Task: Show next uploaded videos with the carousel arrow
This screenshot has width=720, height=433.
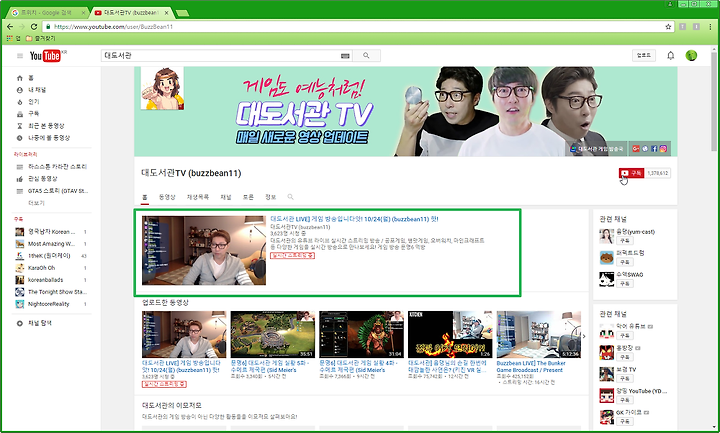Action: [584, 337]
